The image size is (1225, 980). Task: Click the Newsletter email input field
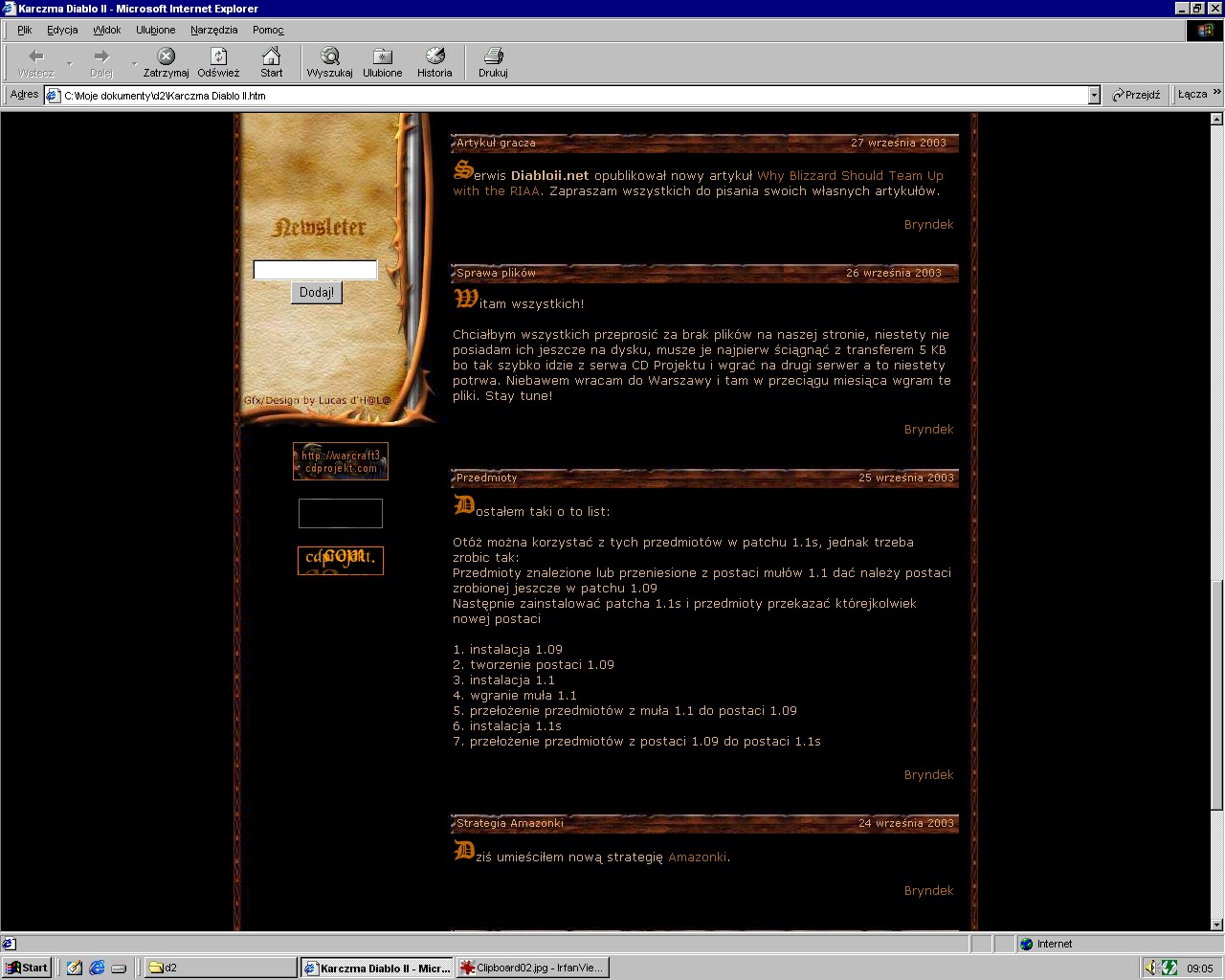[315, 270]
